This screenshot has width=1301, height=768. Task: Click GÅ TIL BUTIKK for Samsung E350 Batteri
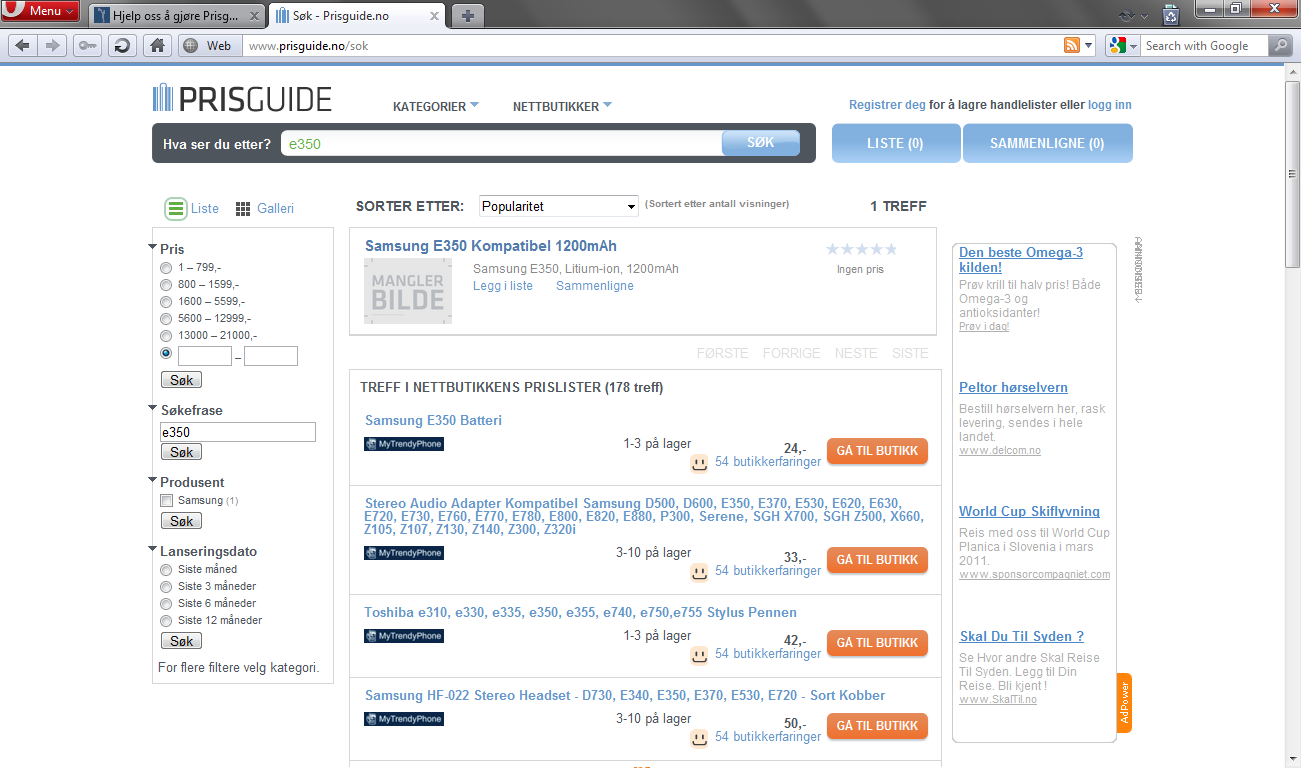[x=877, y=451]
